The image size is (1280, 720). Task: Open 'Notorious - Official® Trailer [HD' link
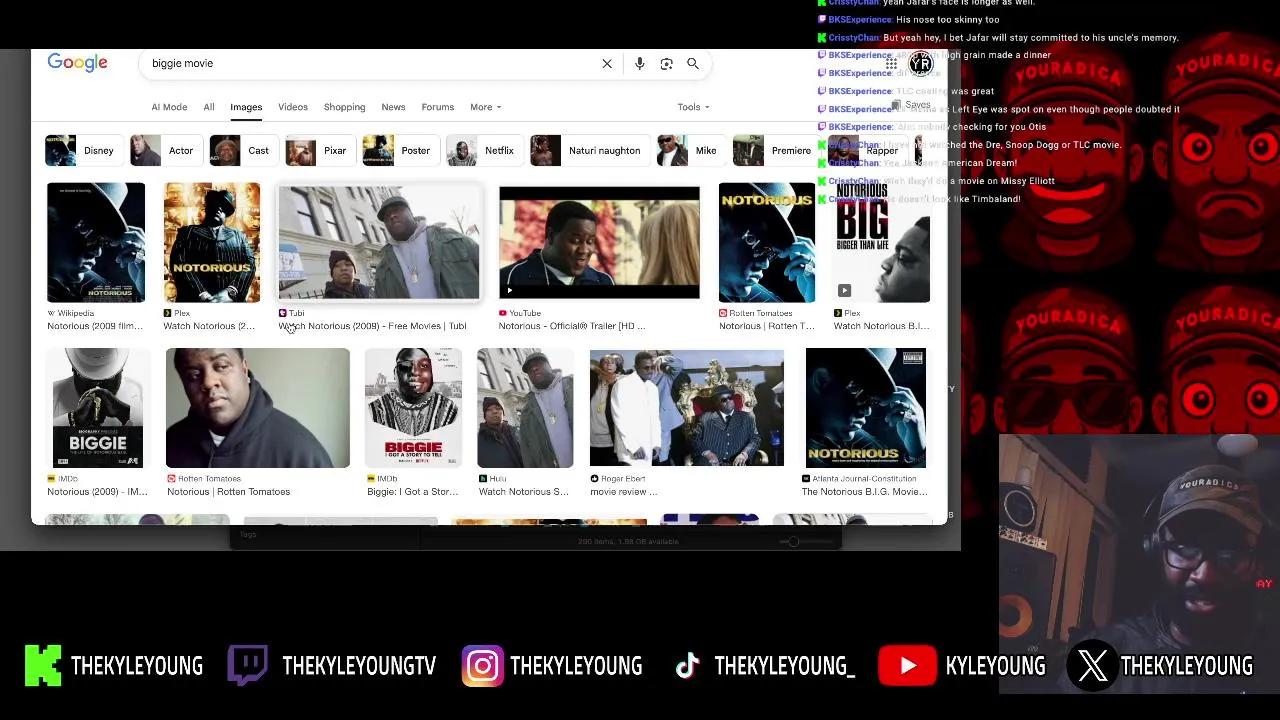pos(572,326)
